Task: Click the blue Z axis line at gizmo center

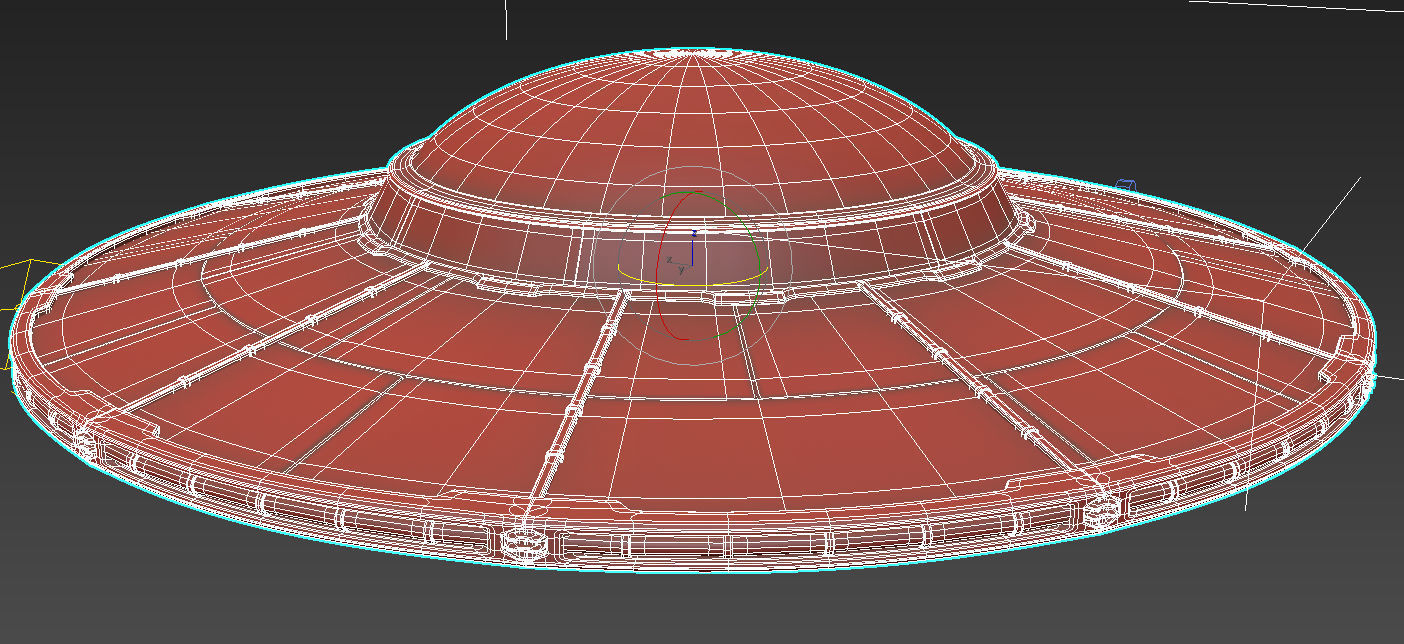Action: (x=693, y=248)
